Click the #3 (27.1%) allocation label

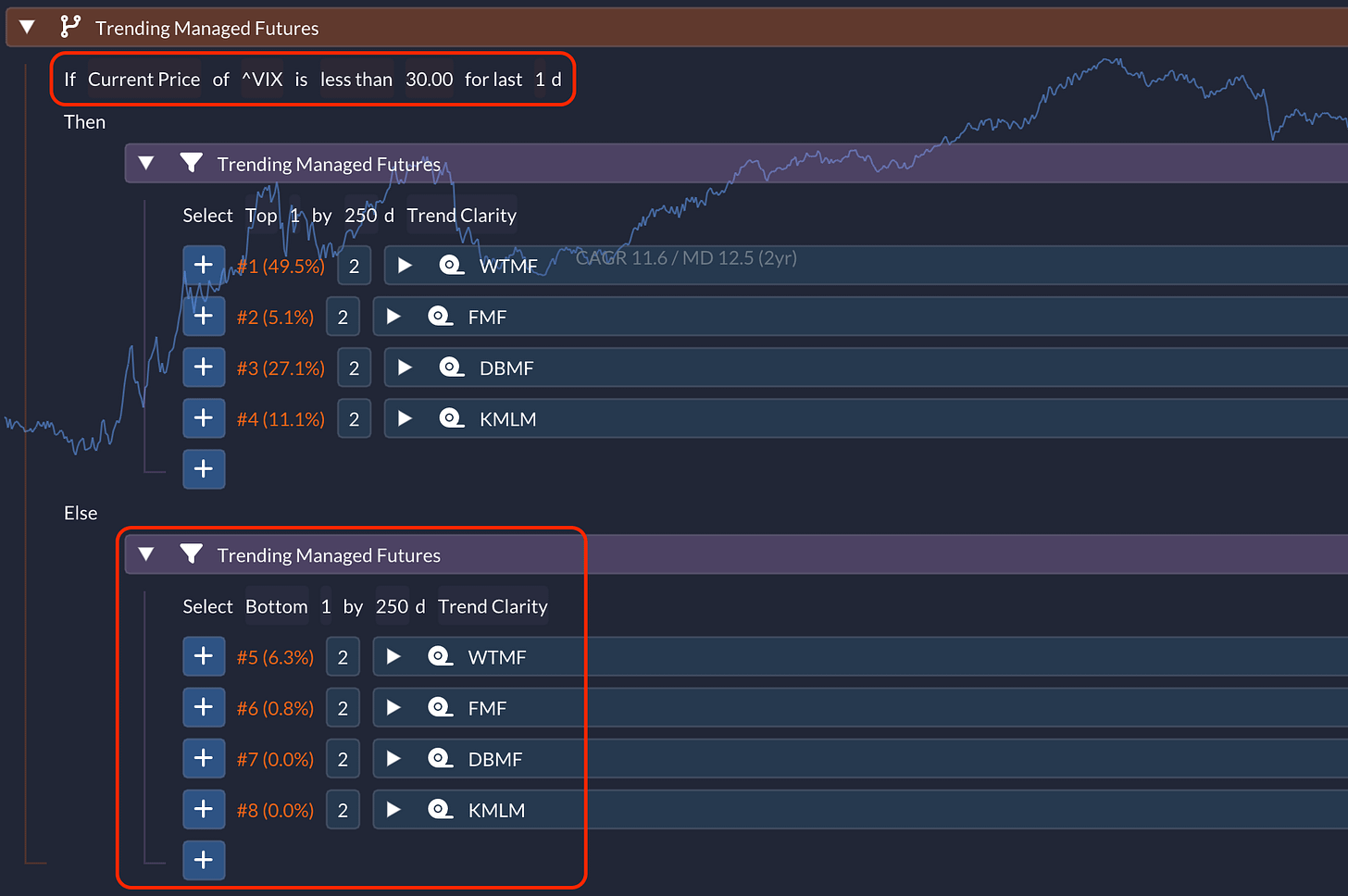point(281,368)
